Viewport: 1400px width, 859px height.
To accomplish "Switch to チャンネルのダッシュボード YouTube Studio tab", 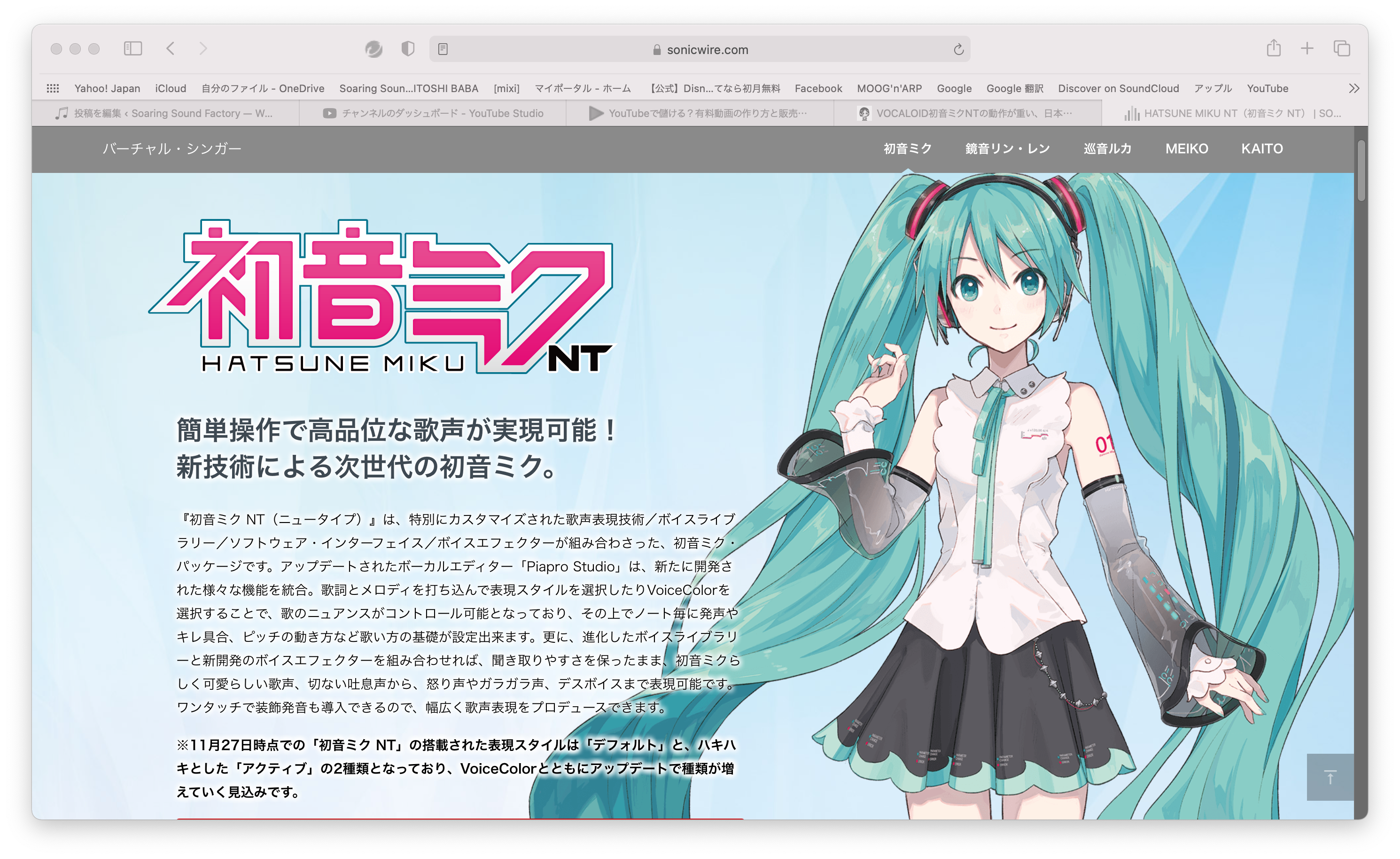I will point(433,113).
